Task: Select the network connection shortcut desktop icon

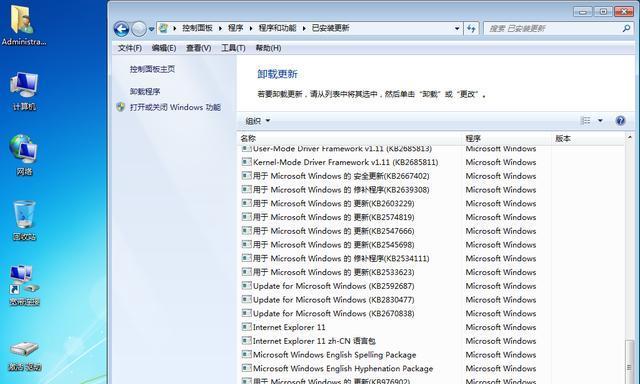Action: point(24,286)
